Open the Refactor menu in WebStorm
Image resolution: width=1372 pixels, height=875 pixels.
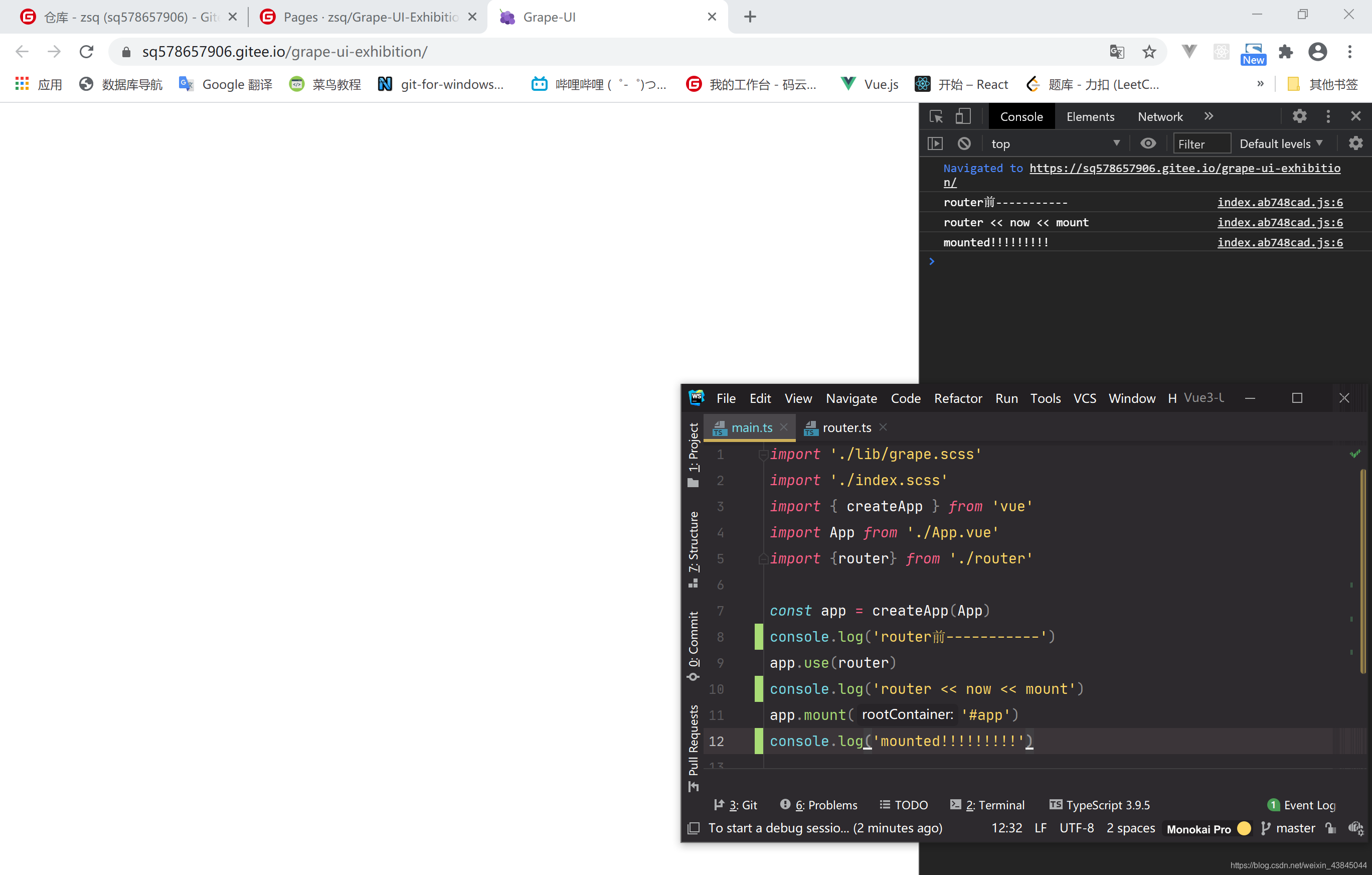[957, 398]
